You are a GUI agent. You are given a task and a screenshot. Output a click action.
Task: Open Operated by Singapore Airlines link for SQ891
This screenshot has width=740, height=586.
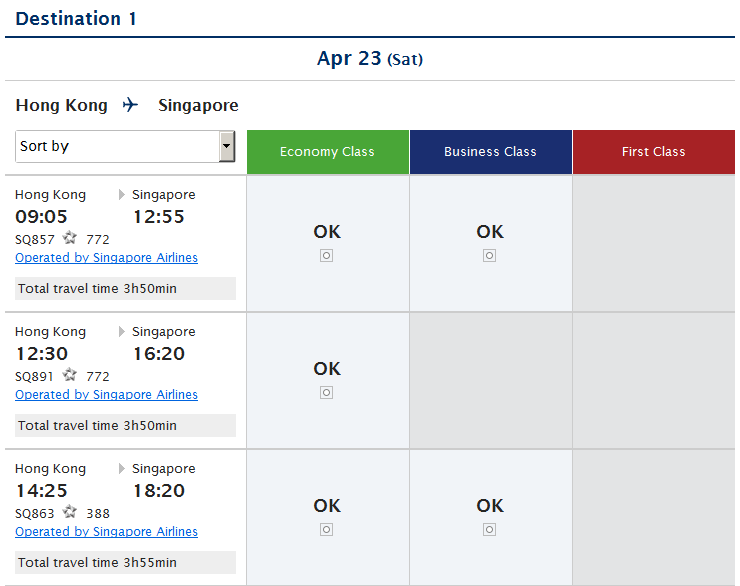[106, 395]
